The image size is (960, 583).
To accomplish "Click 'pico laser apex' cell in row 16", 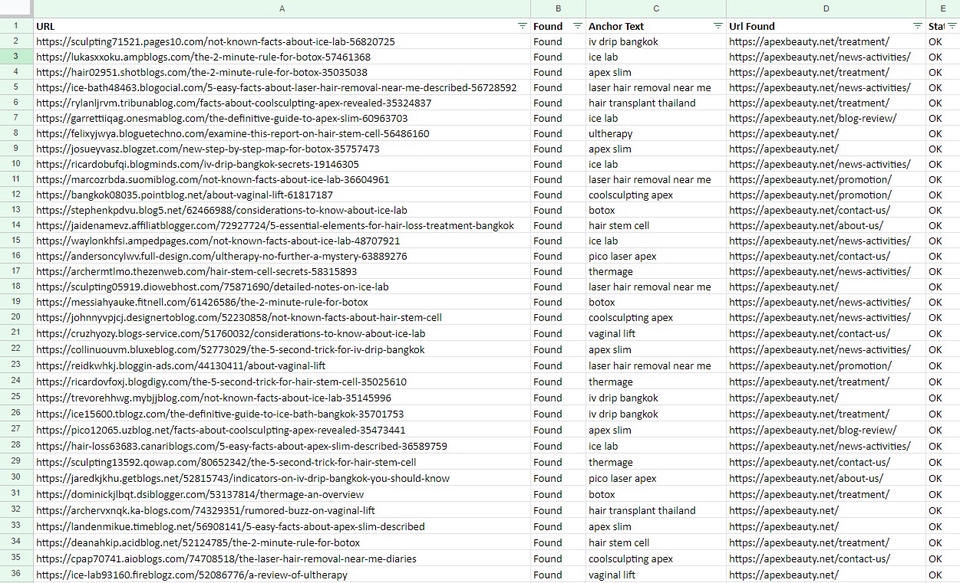I will 656,256.
